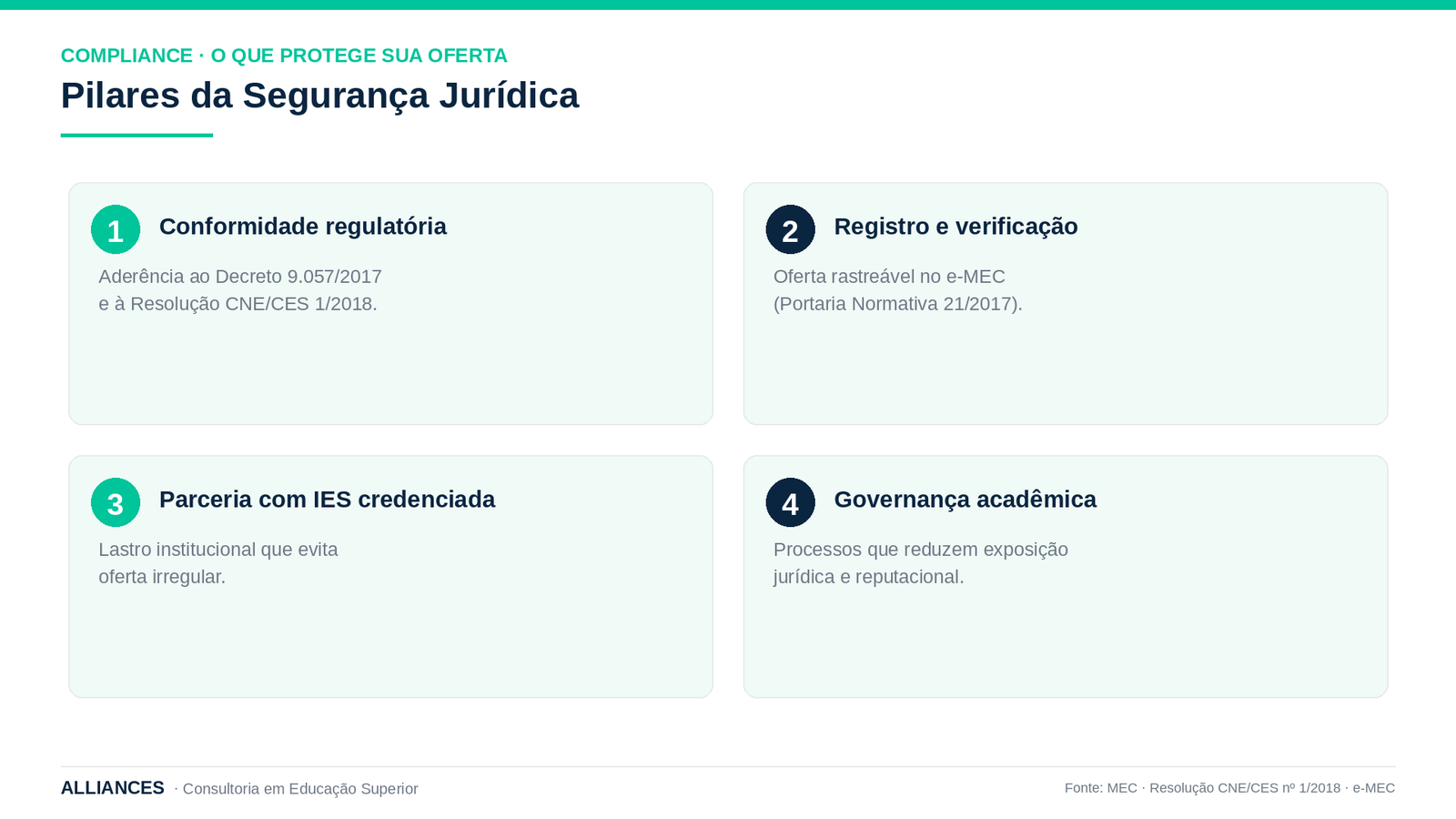The width and height of the screenshot is (1456, 819).
Task: Select the heading "Parceria com IES credenciada"
Action: click(x=327, y=500)
